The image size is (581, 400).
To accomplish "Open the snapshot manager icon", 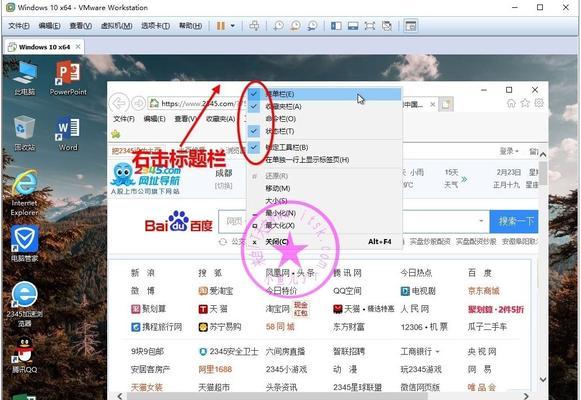I will tap(312, 26).
